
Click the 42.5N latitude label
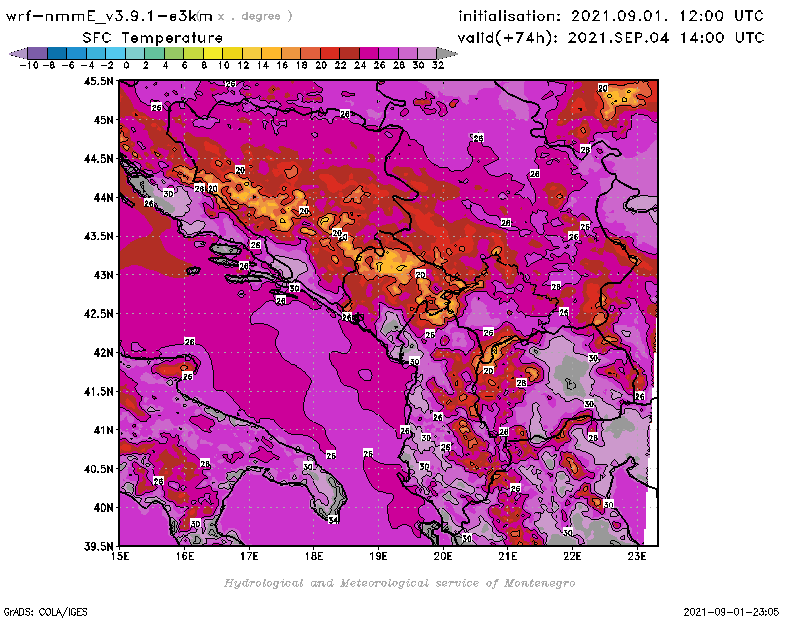click(x=98, y=314)
